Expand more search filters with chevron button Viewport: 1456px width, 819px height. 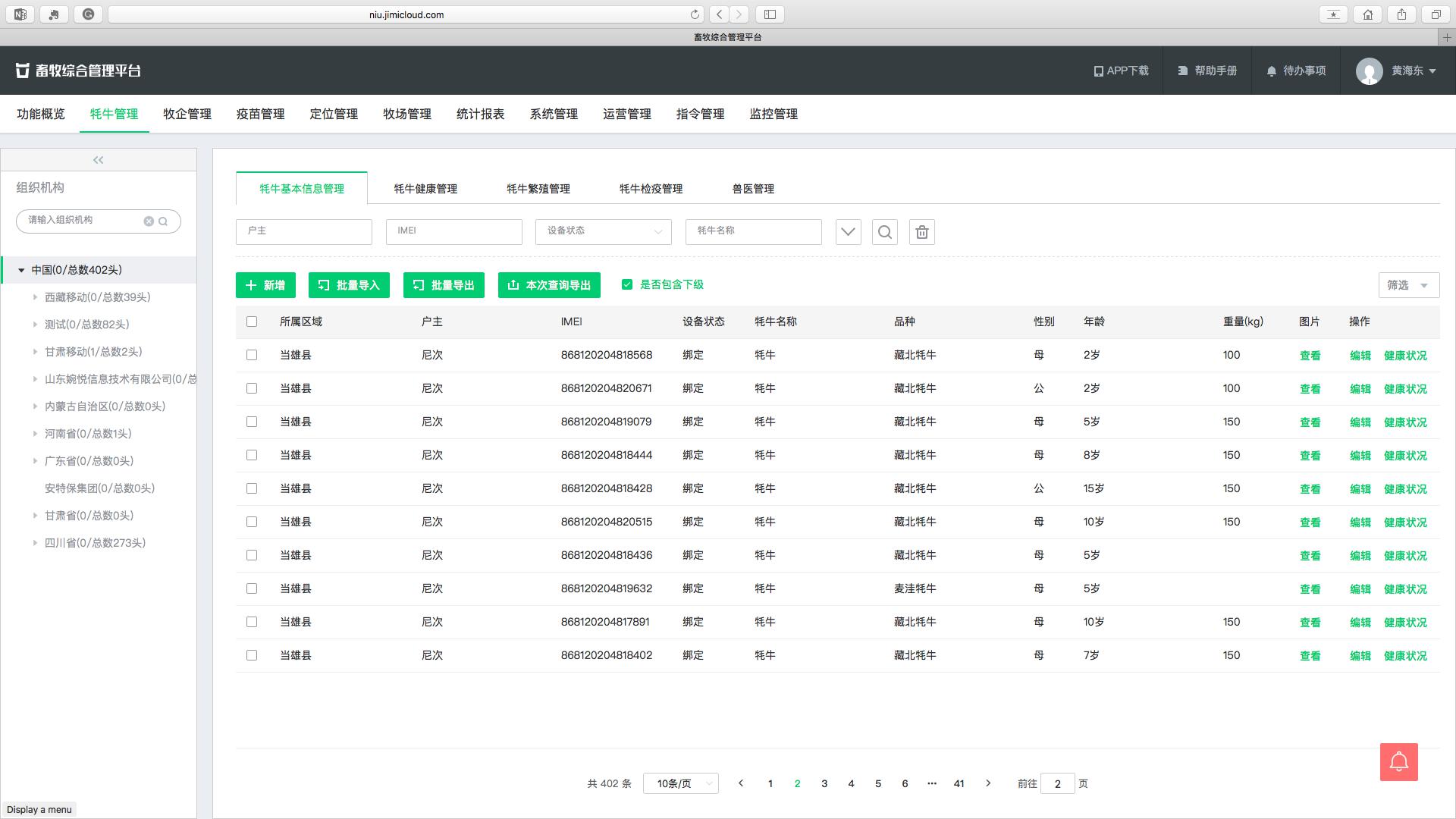[848, 232]
